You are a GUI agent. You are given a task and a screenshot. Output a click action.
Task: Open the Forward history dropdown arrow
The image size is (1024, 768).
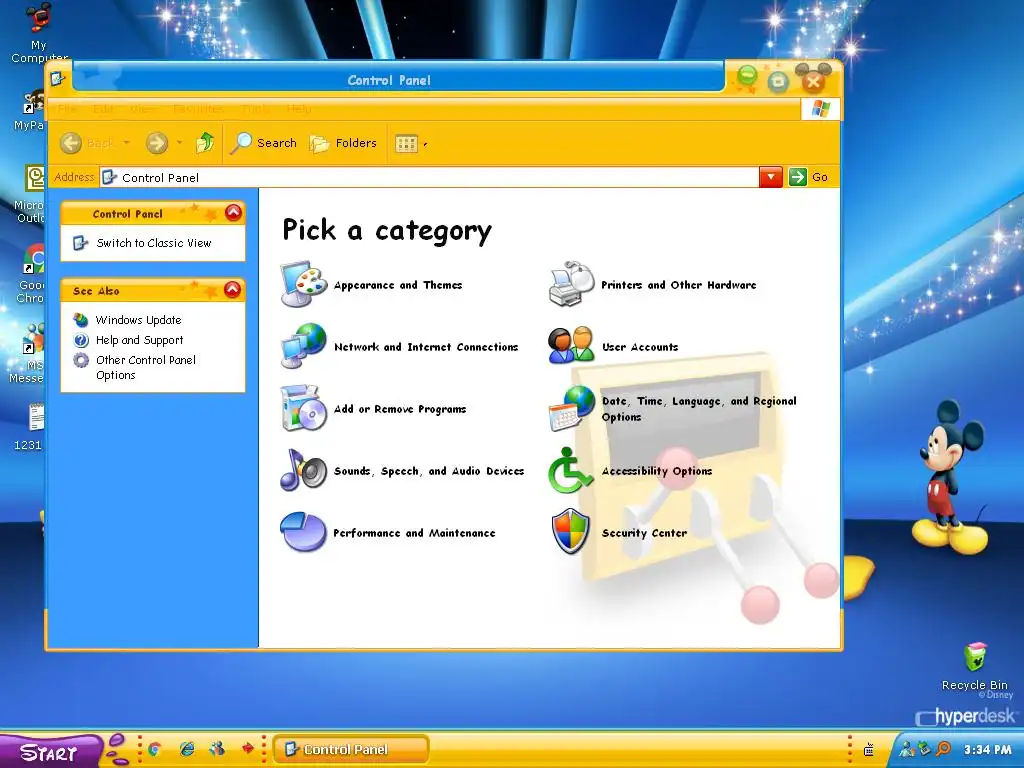[x=179, y=142]
